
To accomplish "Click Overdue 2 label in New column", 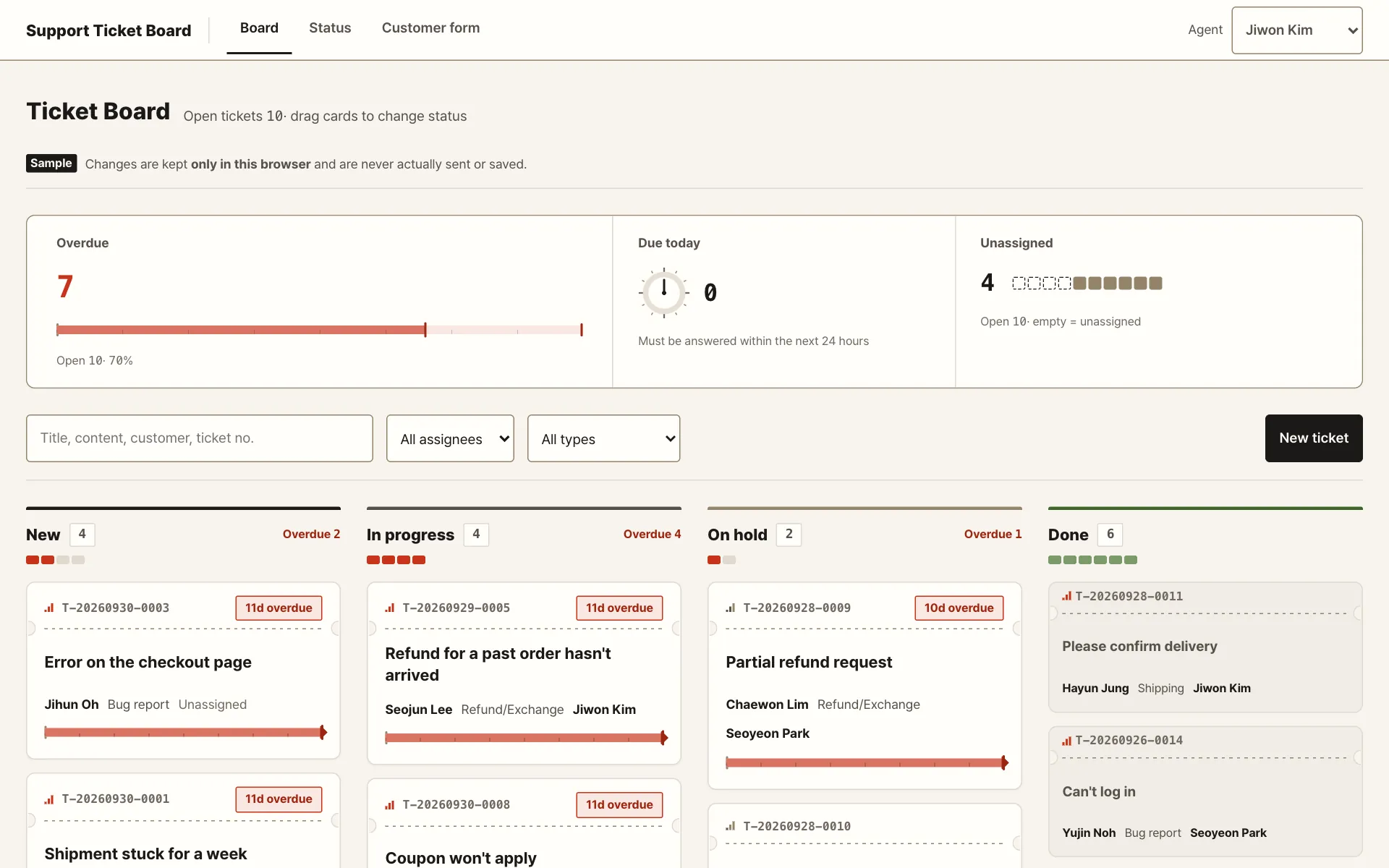I will click(x=311, y=535).
